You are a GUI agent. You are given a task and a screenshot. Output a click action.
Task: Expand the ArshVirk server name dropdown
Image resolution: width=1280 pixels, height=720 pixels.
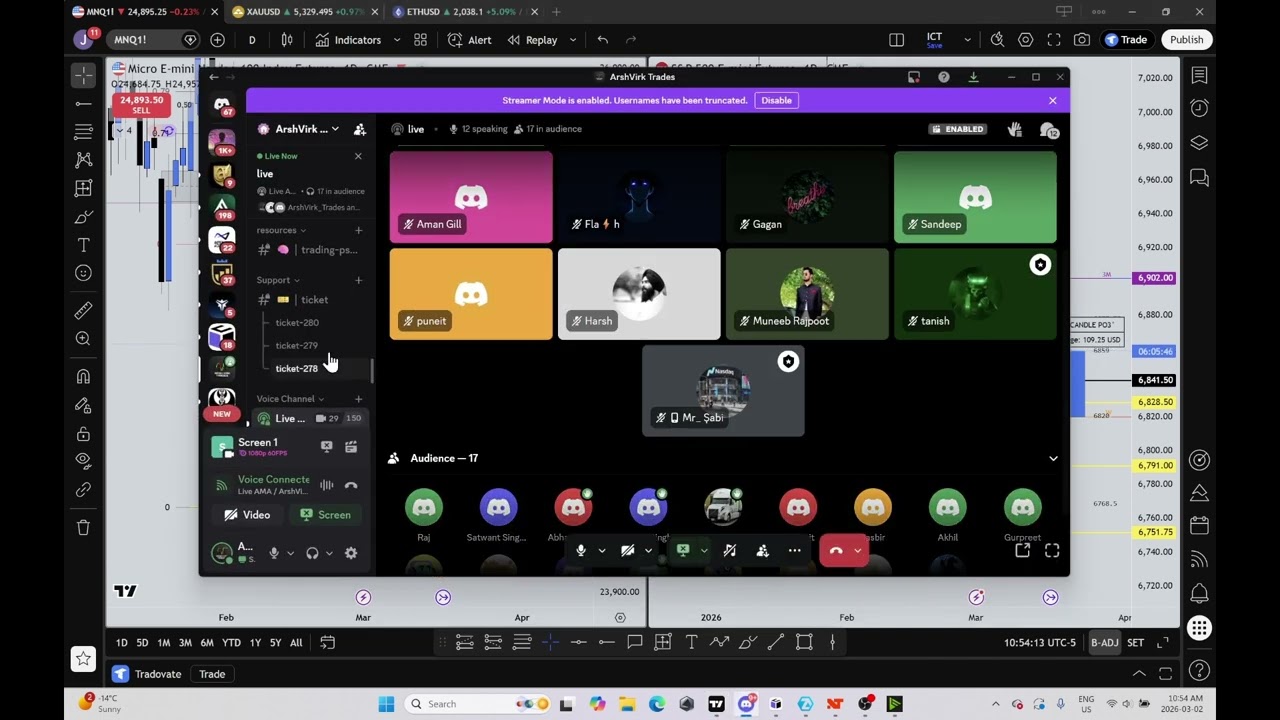(x=335, y=129)
